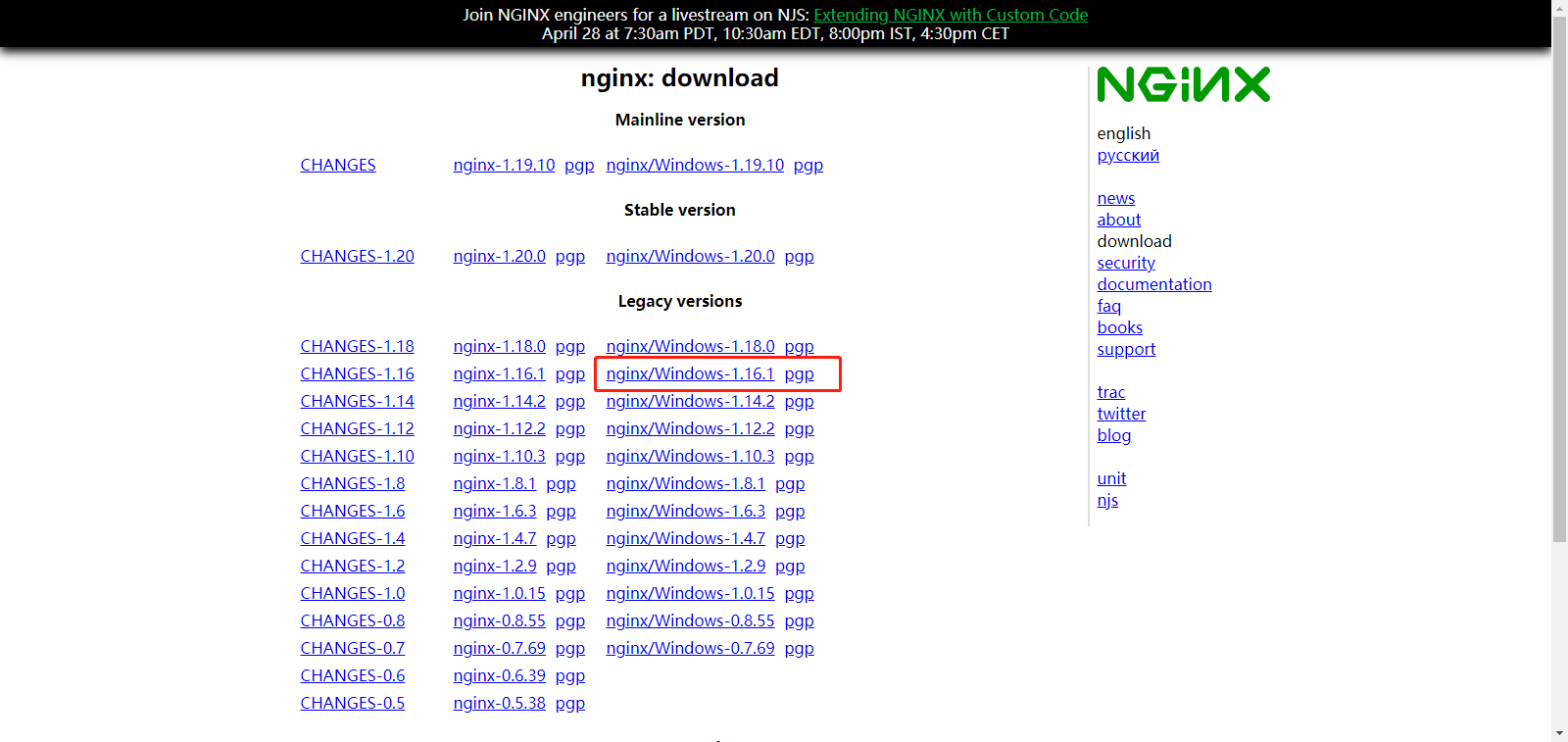Image resolution: width=1568 pixels, height=742 pixels.
Task: Open the documentation page
Action: 1154,284
